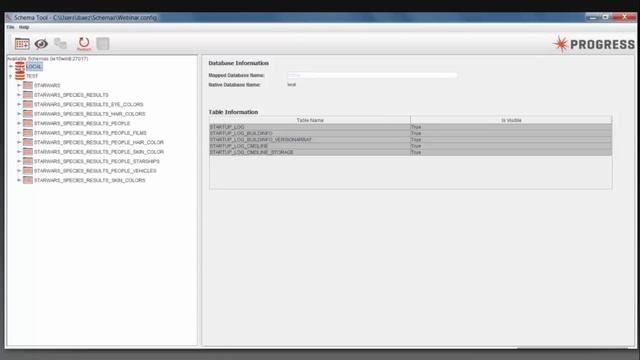Expand the STARWARS_SPECIES_RESULTS_HAIR_COLORS node arrow

(x=19, y=114)
